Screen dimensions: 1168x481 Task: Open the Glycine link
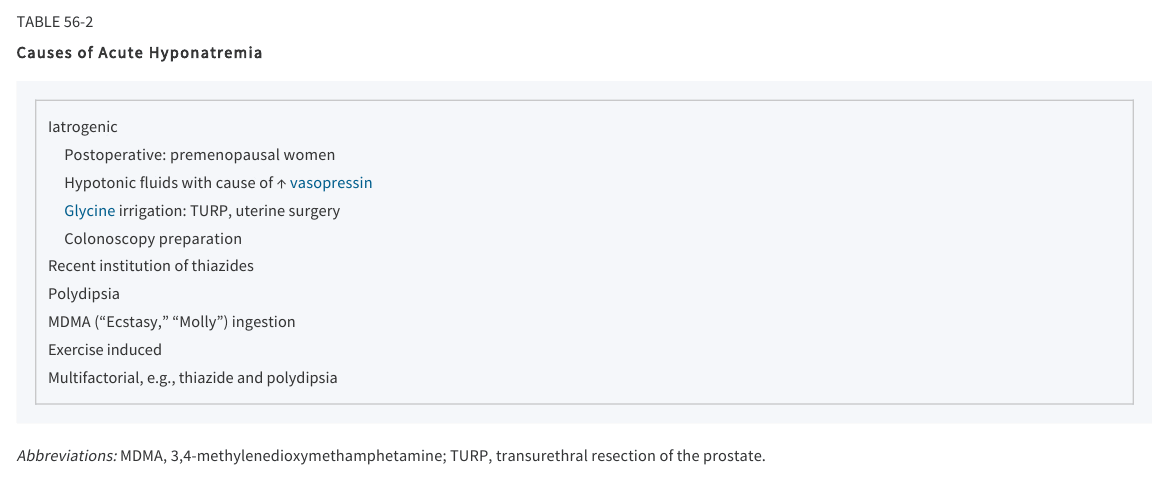(x=89, y=211)
